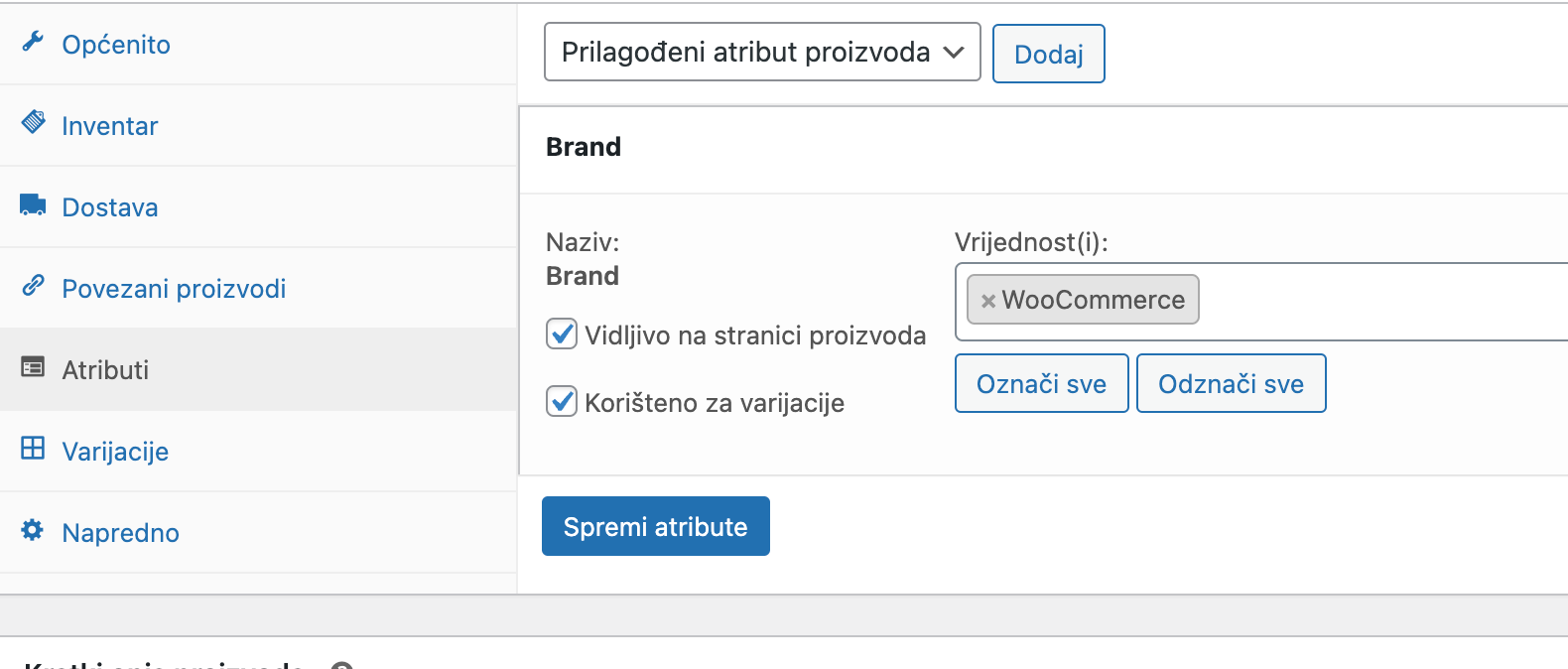Screen dimensions: 1568x669
Task: Toggle Vidljivo na stranici proizvoda checkbox
Action: pyautogui.click(x=562, y=334)
